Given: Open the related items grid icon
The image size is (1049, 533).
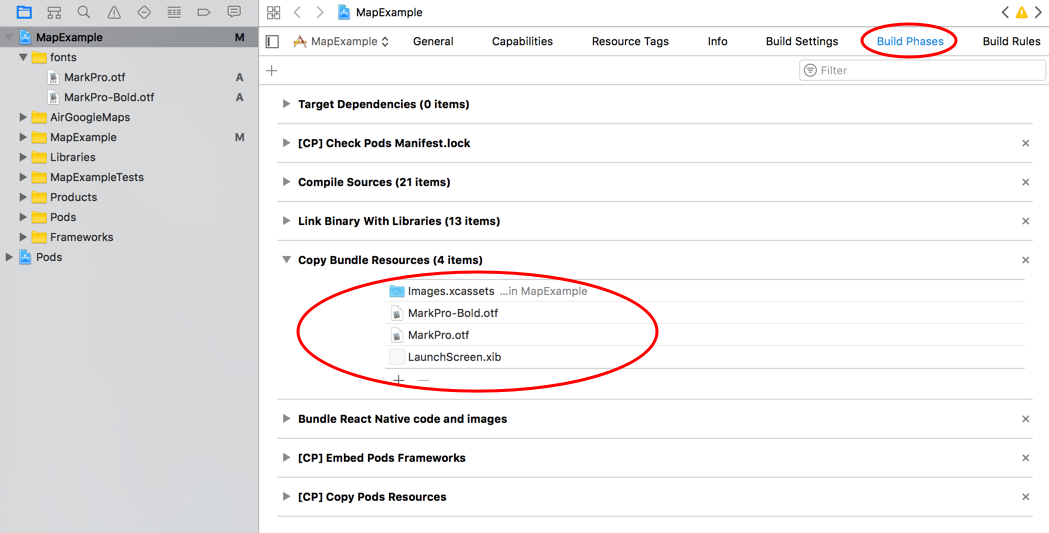Looking at the screenshot, I should click(273, 12).
